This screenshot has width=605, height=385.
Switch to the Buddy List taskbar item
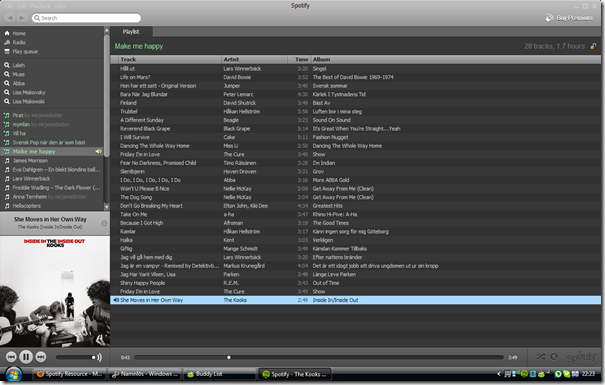[x=220, y=374]
